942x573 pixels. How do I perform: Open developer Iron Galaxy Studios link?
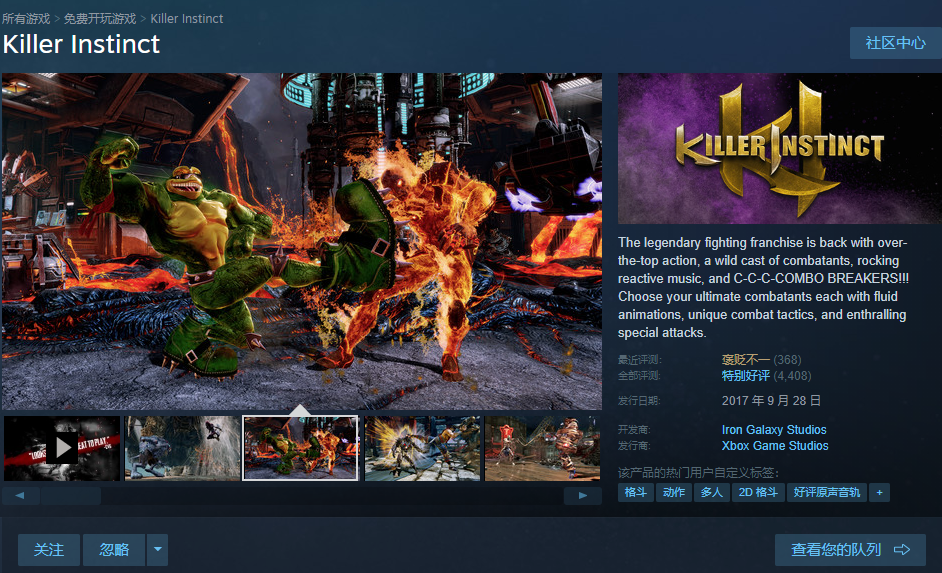point(774,429)
